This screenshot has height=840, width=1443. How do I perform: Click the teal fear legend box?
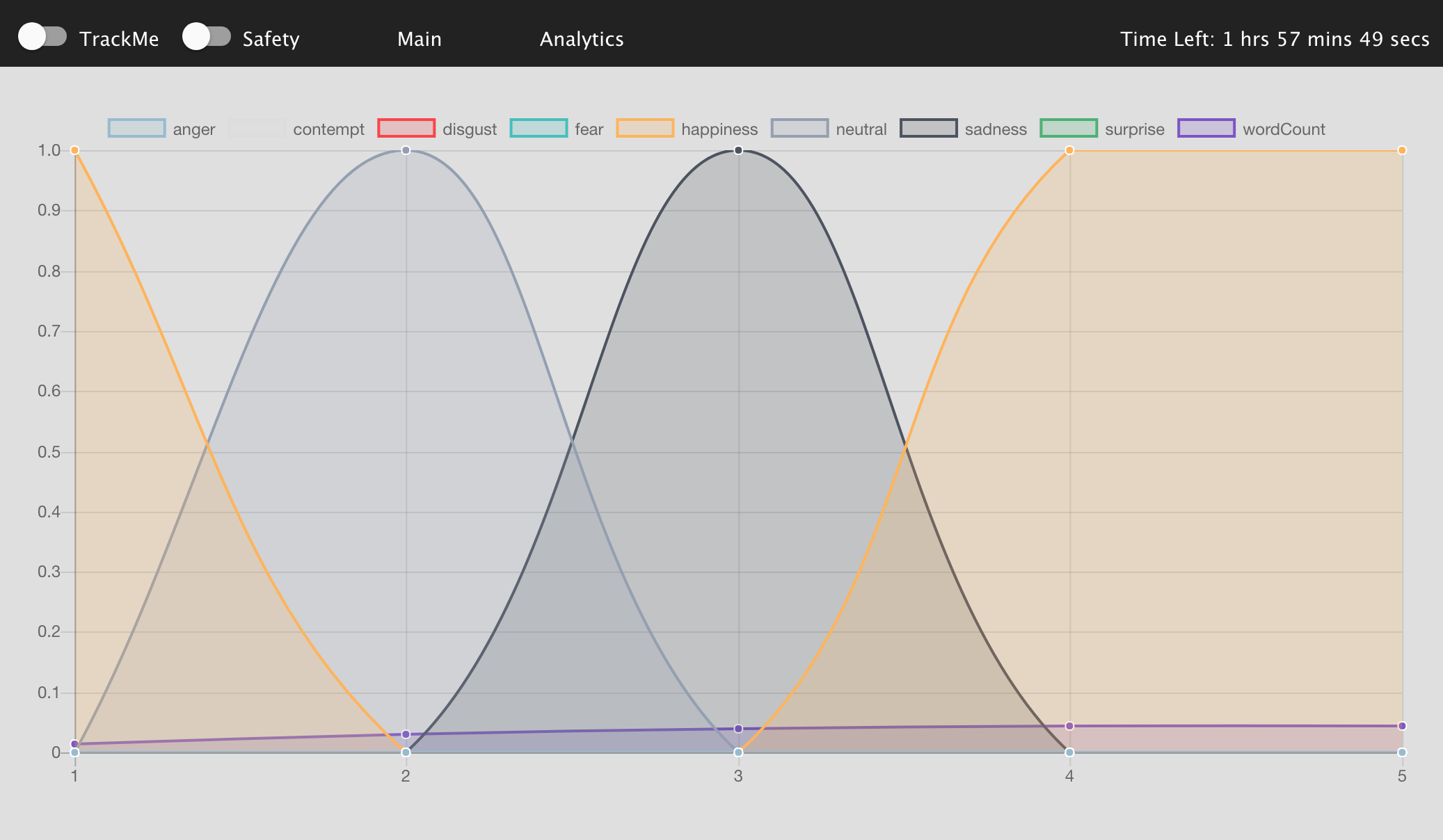539,129
